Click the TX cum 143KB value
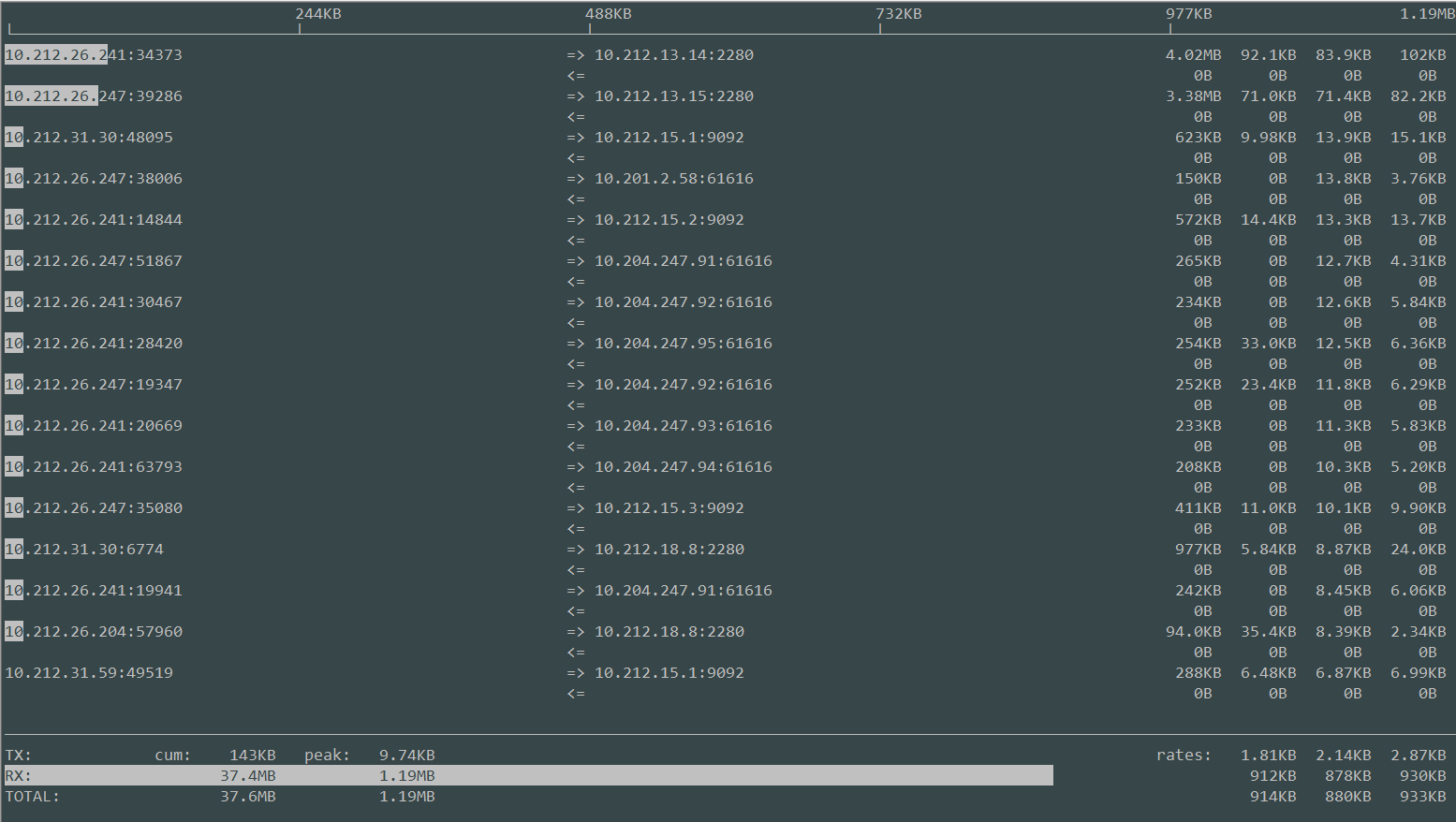Screen dimensions: 1456x822 [x=253, y=756]
